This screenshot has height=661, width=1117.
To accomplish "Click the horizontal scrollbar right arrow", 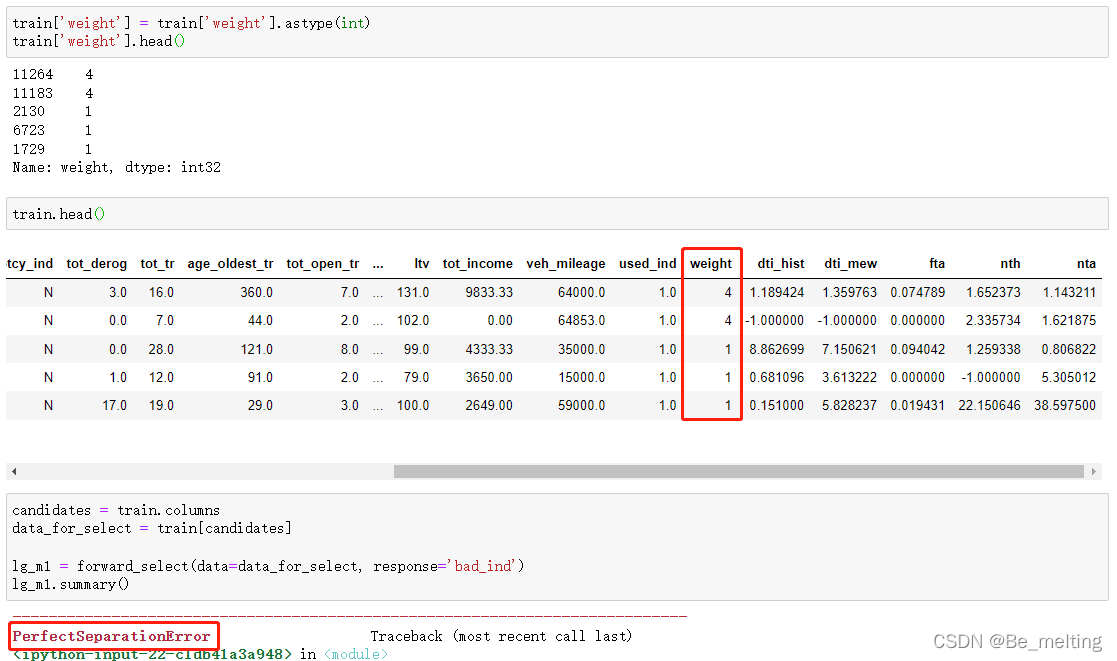I will [1093, 472].
